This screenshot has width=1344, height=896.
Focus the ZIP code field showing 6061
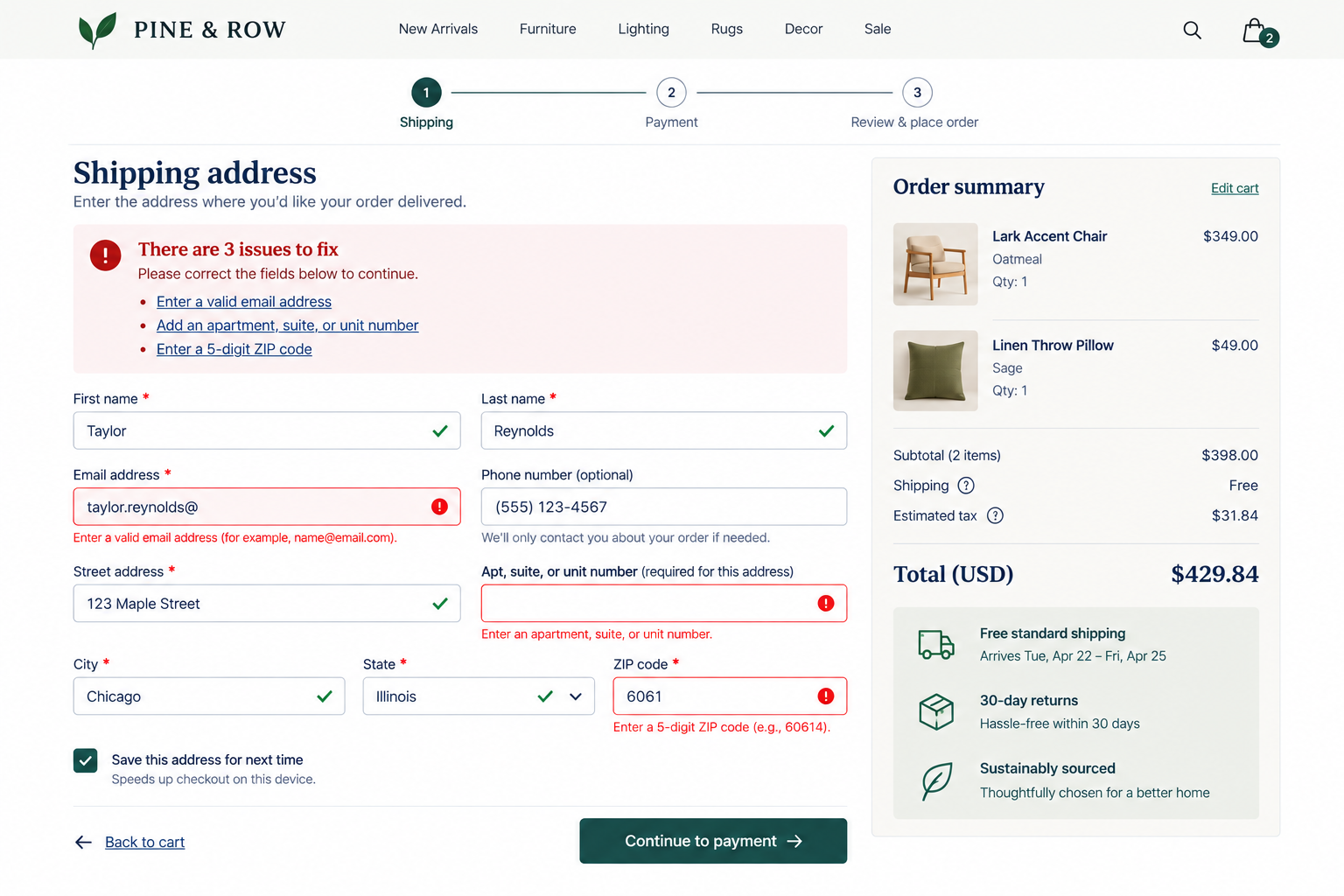[730, 696]
